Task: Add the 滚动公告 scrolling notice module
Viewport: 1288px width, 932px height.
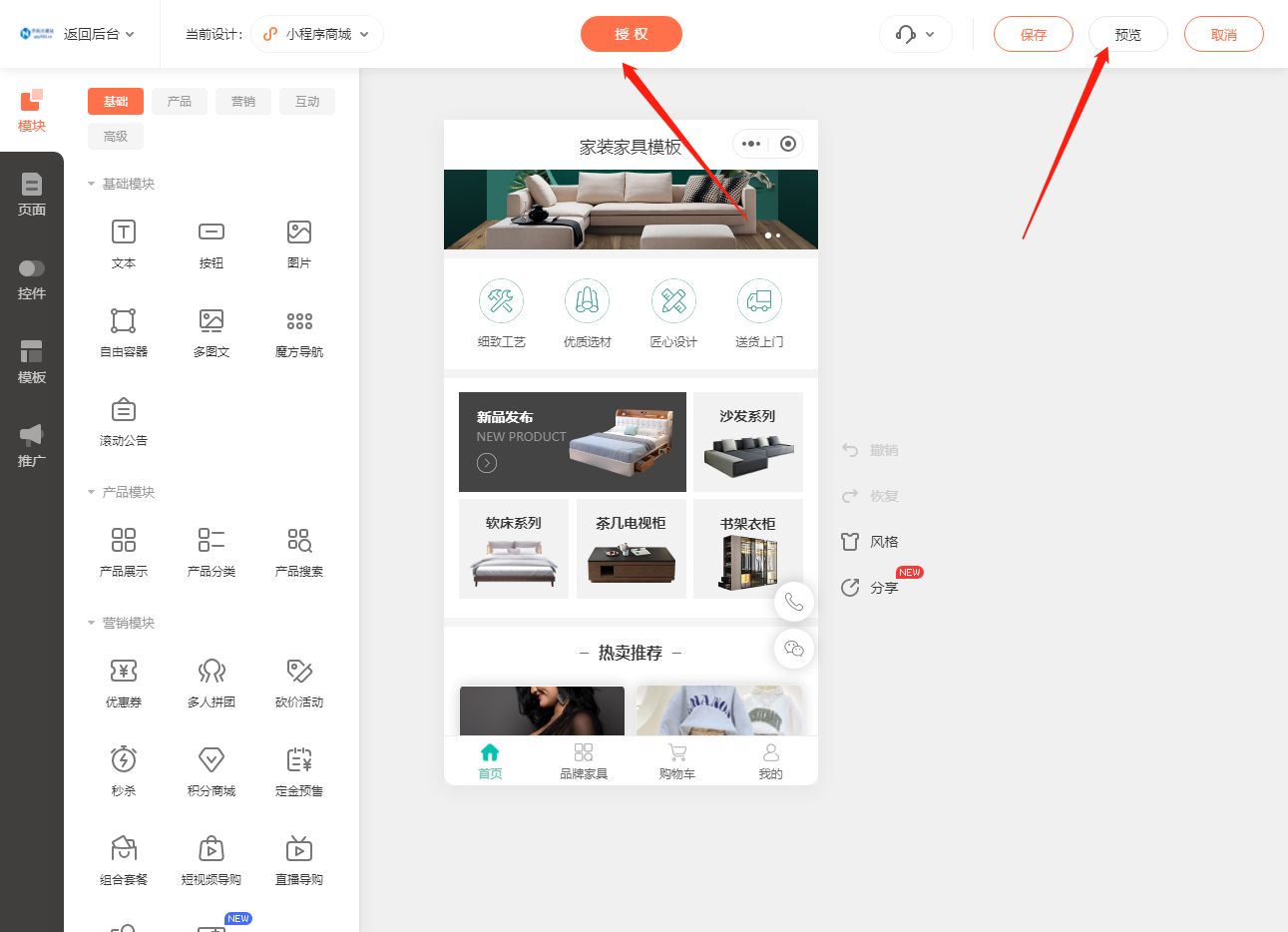Action: [124, 422]
